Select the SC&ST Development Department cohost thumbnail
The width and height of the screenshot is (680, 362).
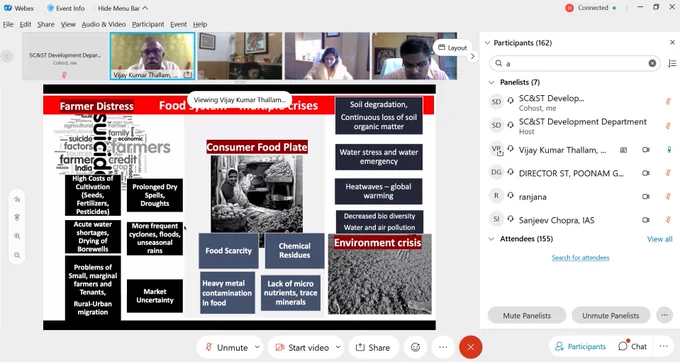(65, 56)
